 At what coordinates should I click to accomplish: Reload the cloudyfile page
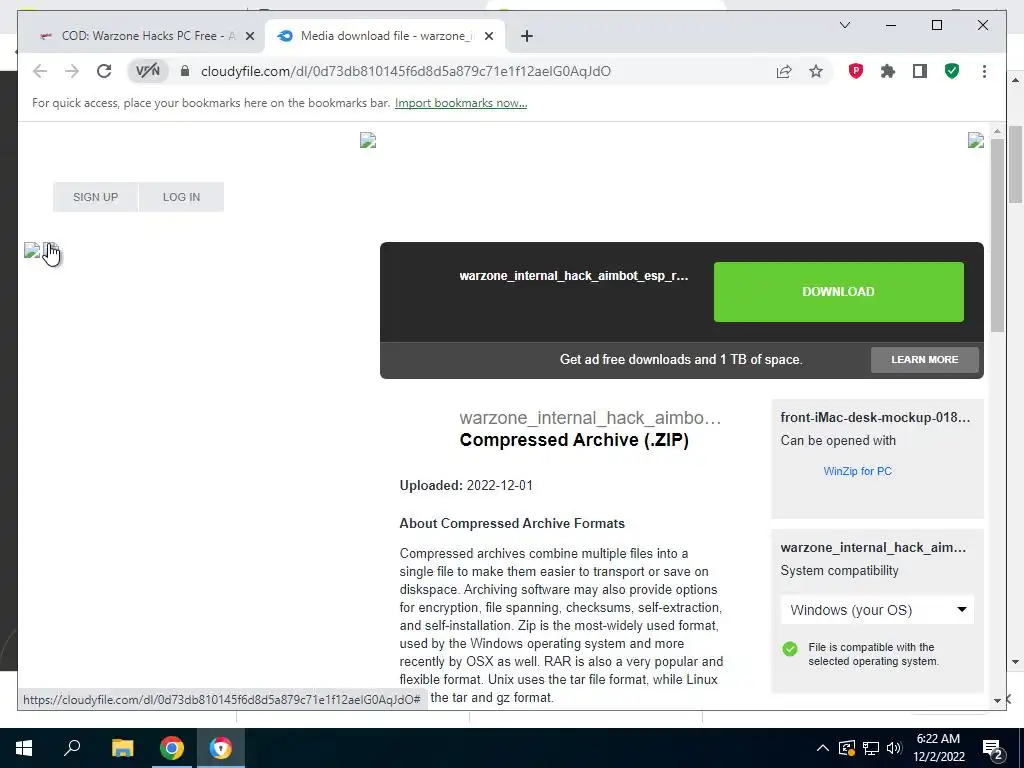[104, 71]
